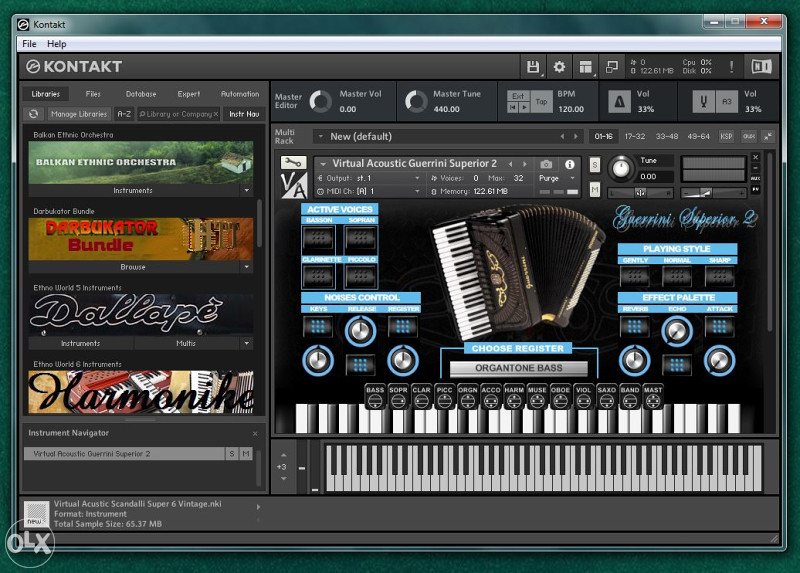Close the instrument with X icon
The height and width of the screenshot is (573, 800).
pyautogui.click(x=756, y=157)
